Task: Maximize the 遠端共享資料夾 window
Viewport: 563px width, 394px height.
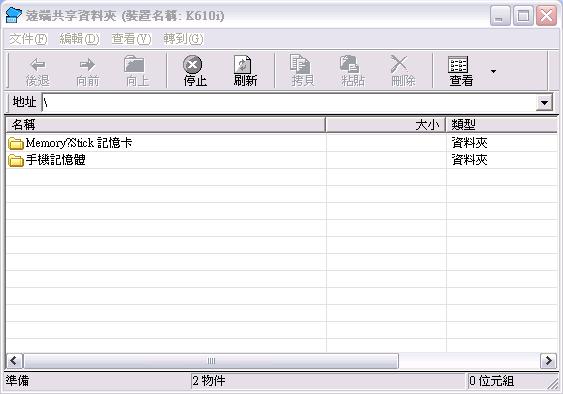Action: (523, 16)
